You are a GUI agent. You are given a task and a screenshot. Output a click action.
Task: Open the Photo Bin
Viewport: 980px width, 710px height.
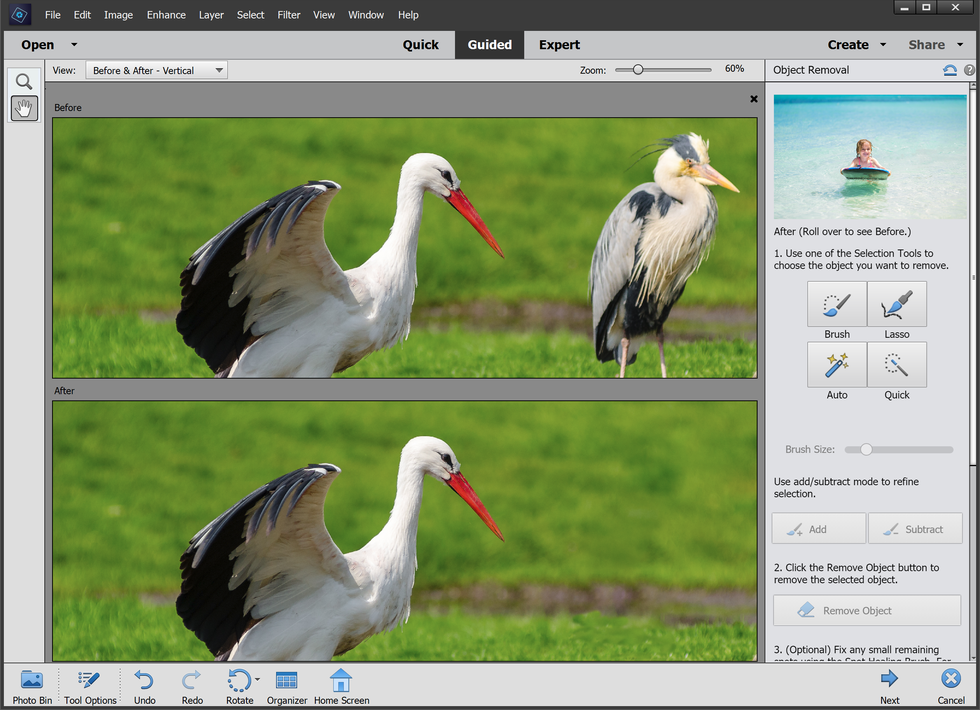tap(32, 686)
